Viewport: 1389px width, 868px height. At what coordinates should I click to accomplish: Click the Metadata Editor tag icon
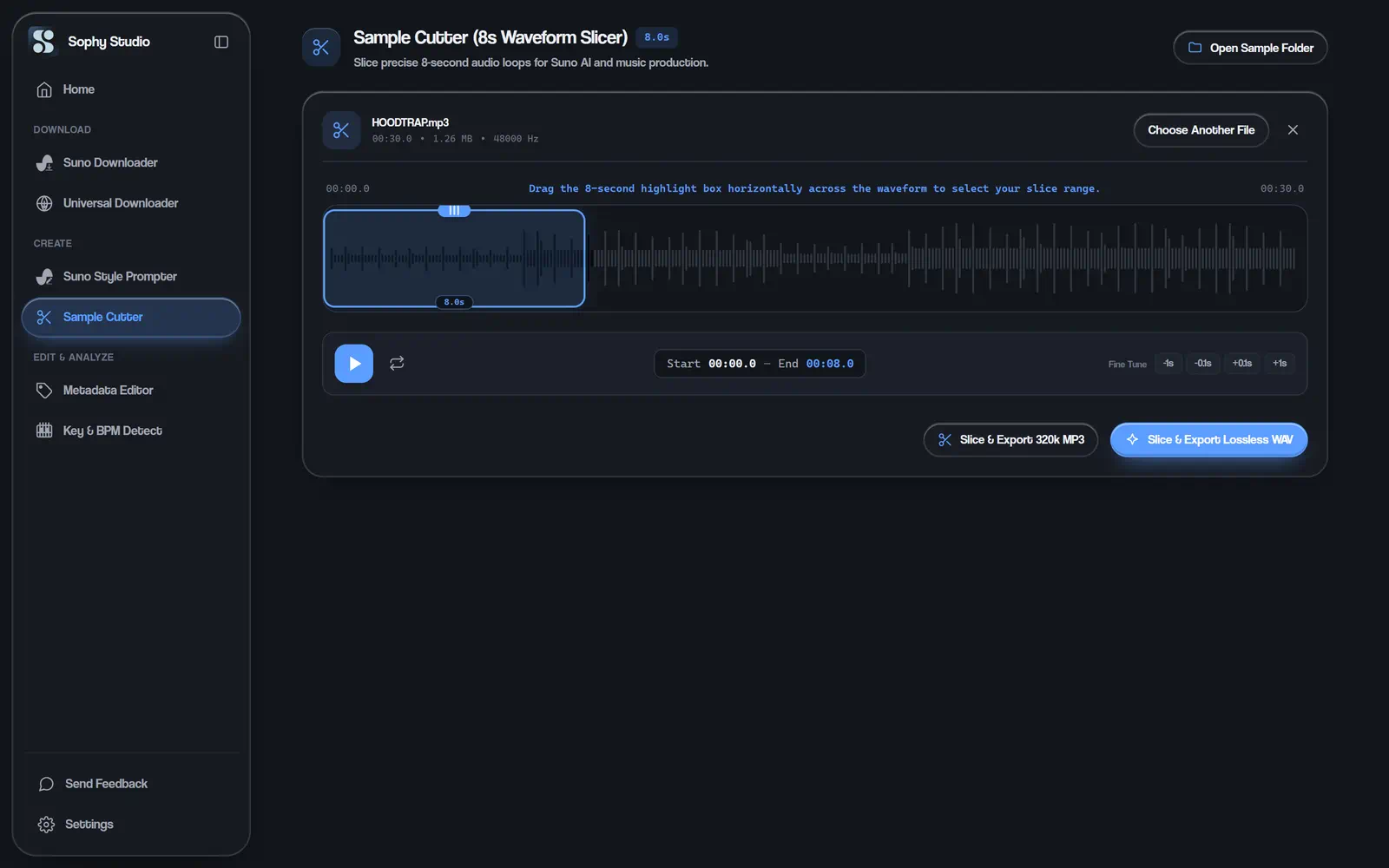(44, 390)
